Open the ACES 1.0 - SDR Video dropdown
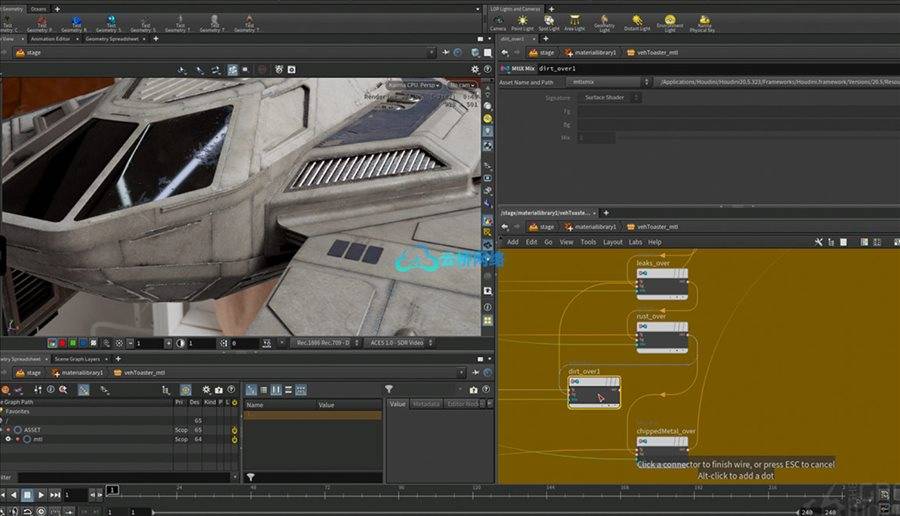This screenshot has height=516, width=900. (x=398, y=343)
